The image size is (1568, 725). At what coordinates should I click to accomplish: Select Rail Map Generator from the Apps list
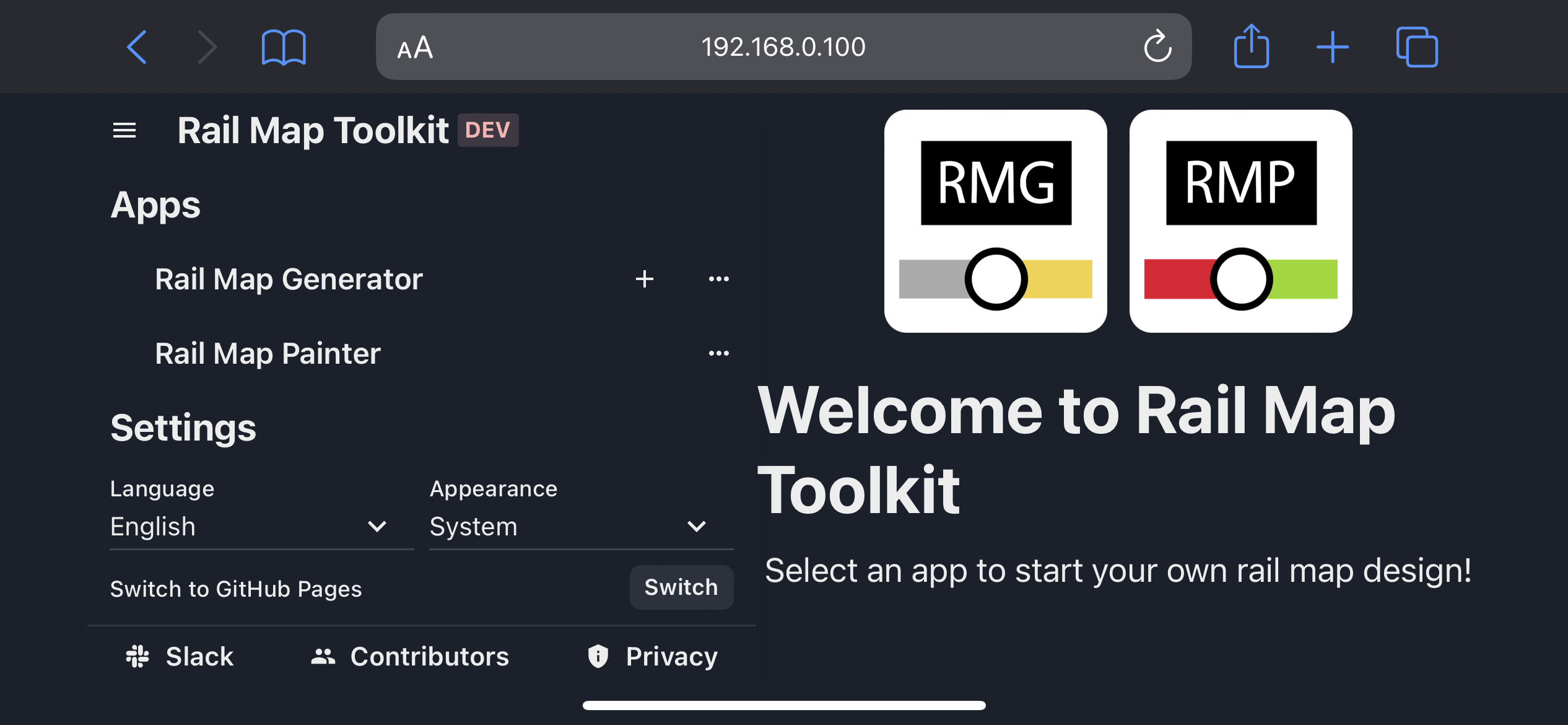289,279
